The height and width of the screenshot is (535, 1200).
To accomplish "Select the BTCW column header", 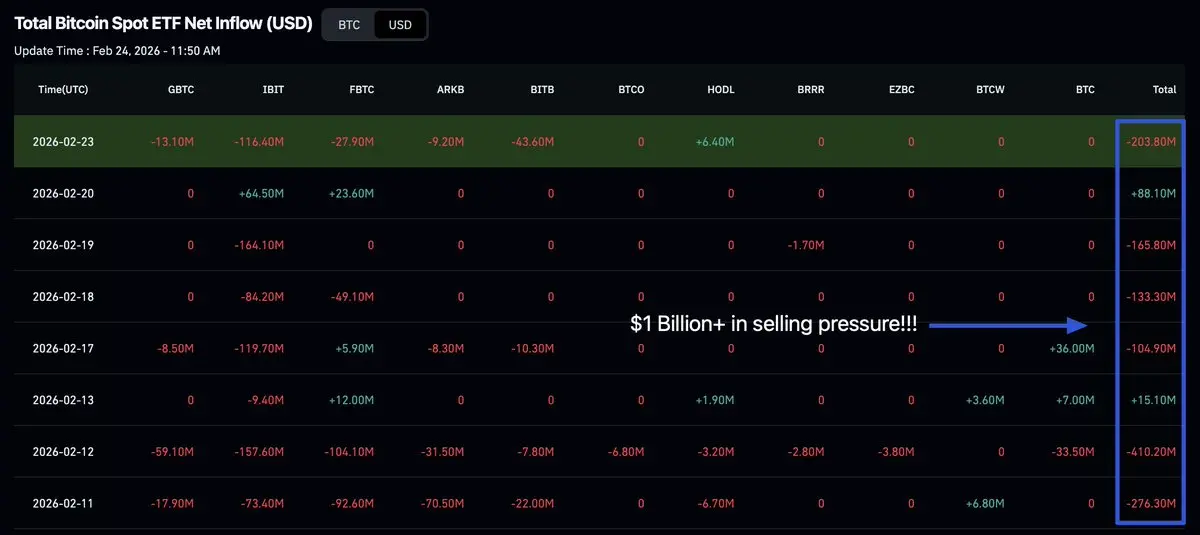I will click(990, 90).
